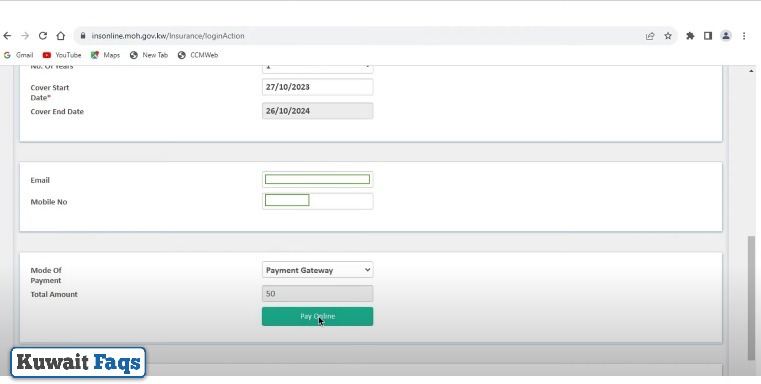Expand the No. Of Years dropdown
Screen dimensions: 761x384
point(317,69)
